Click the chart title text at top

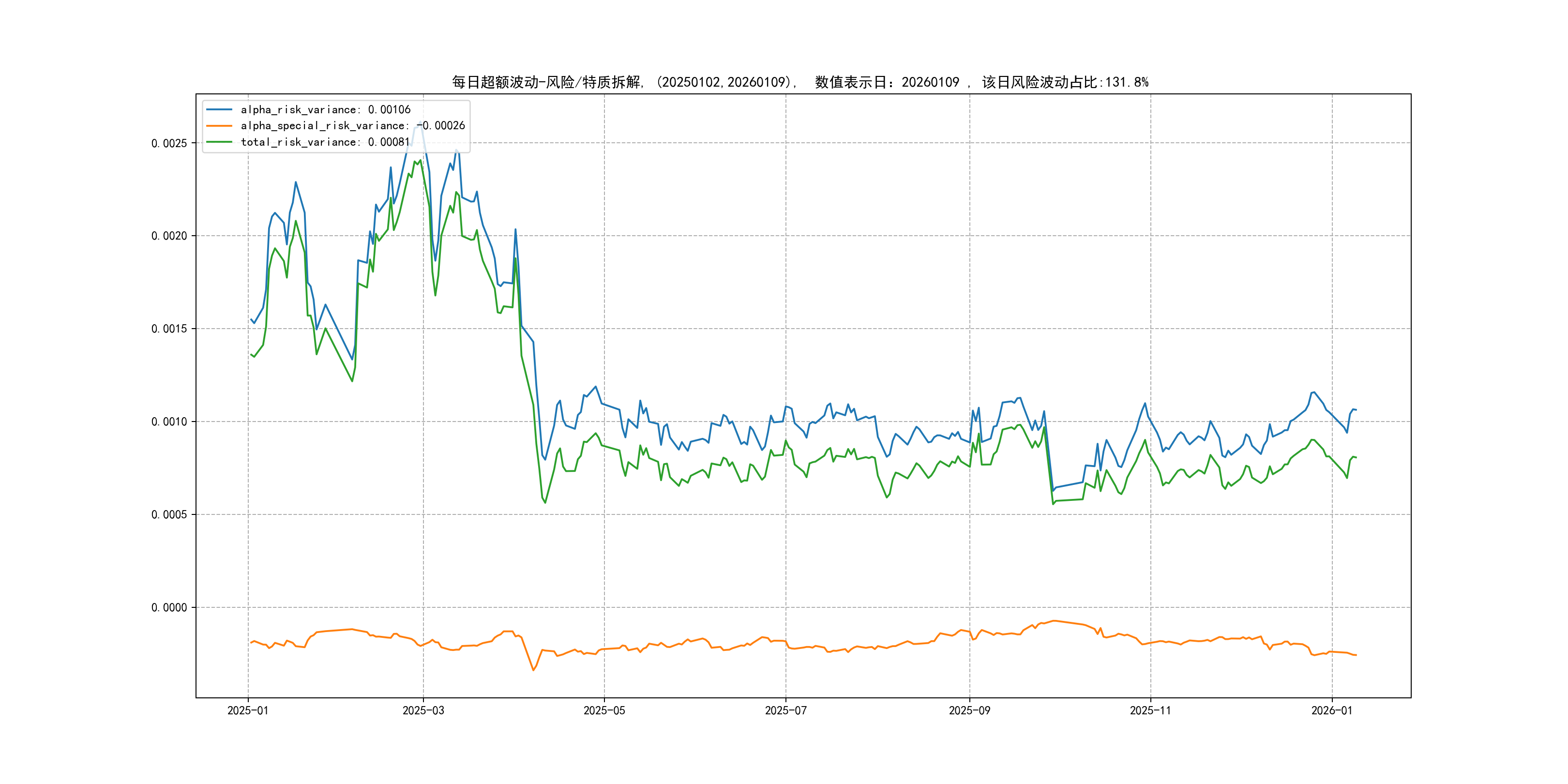pos(800,82)
